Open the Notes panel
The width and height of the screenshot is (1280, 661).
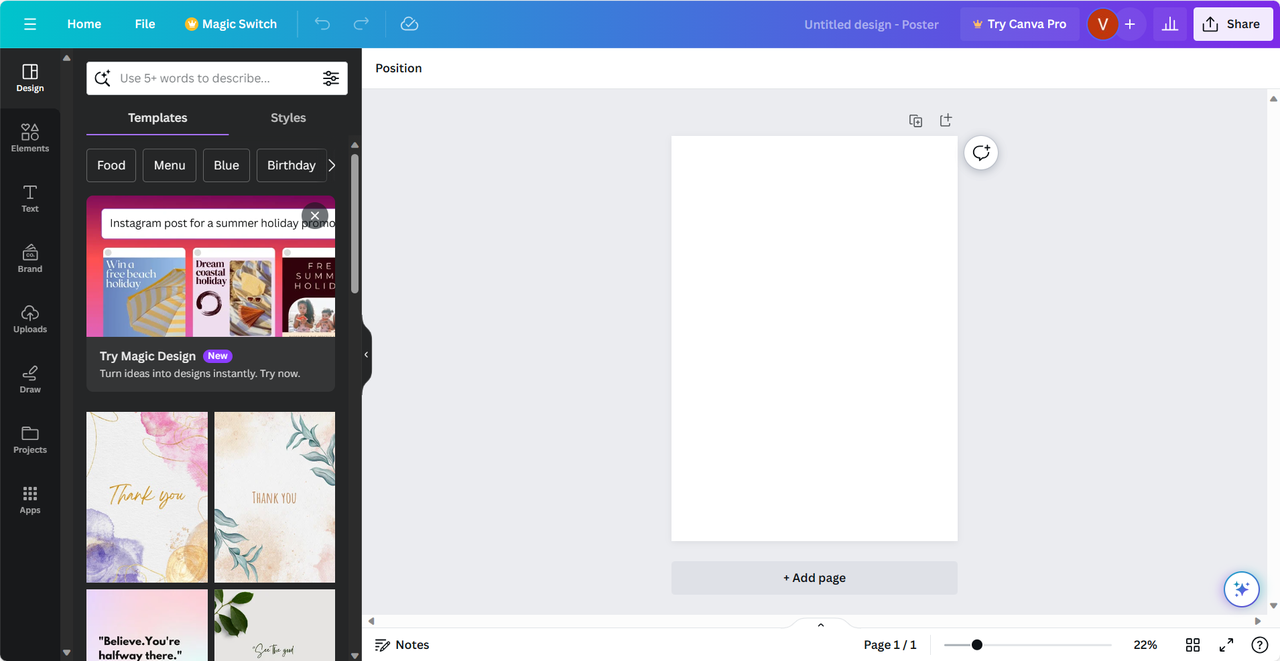tap(402, 645)
